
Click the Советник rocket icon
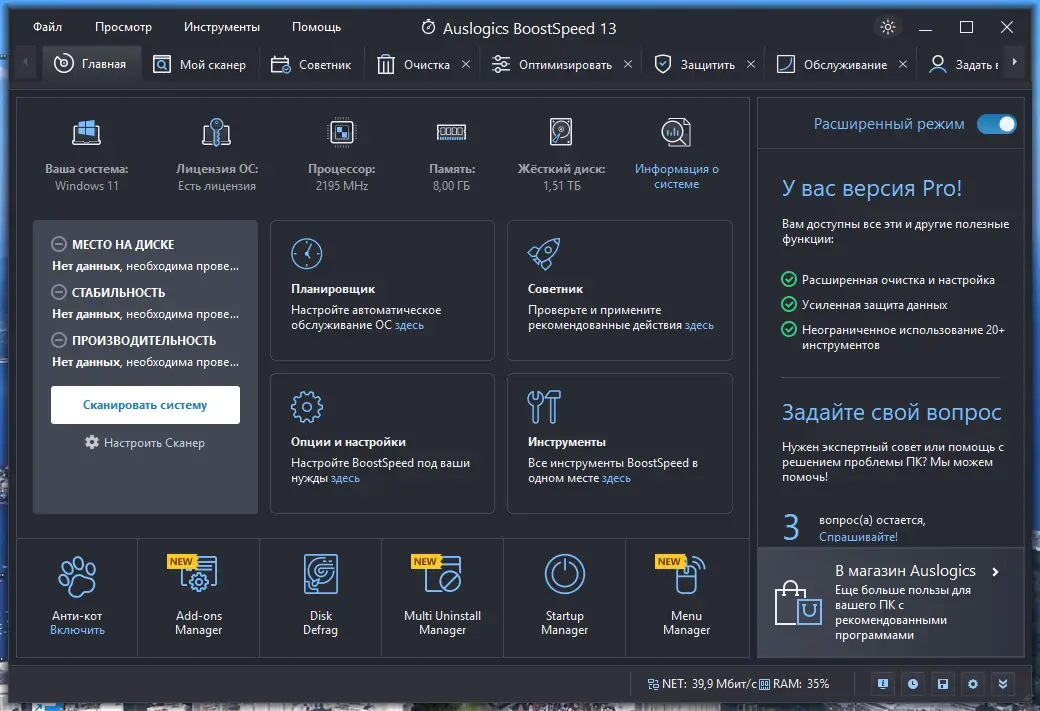pyautogui.click(x=544, y=253)
